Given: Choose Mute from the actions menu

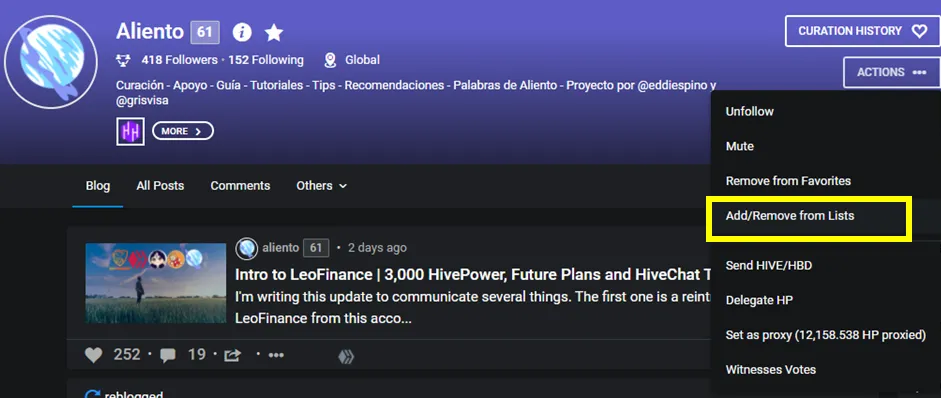Looking at the screenshot, I should pyautogui.click(x=740, y=146).
